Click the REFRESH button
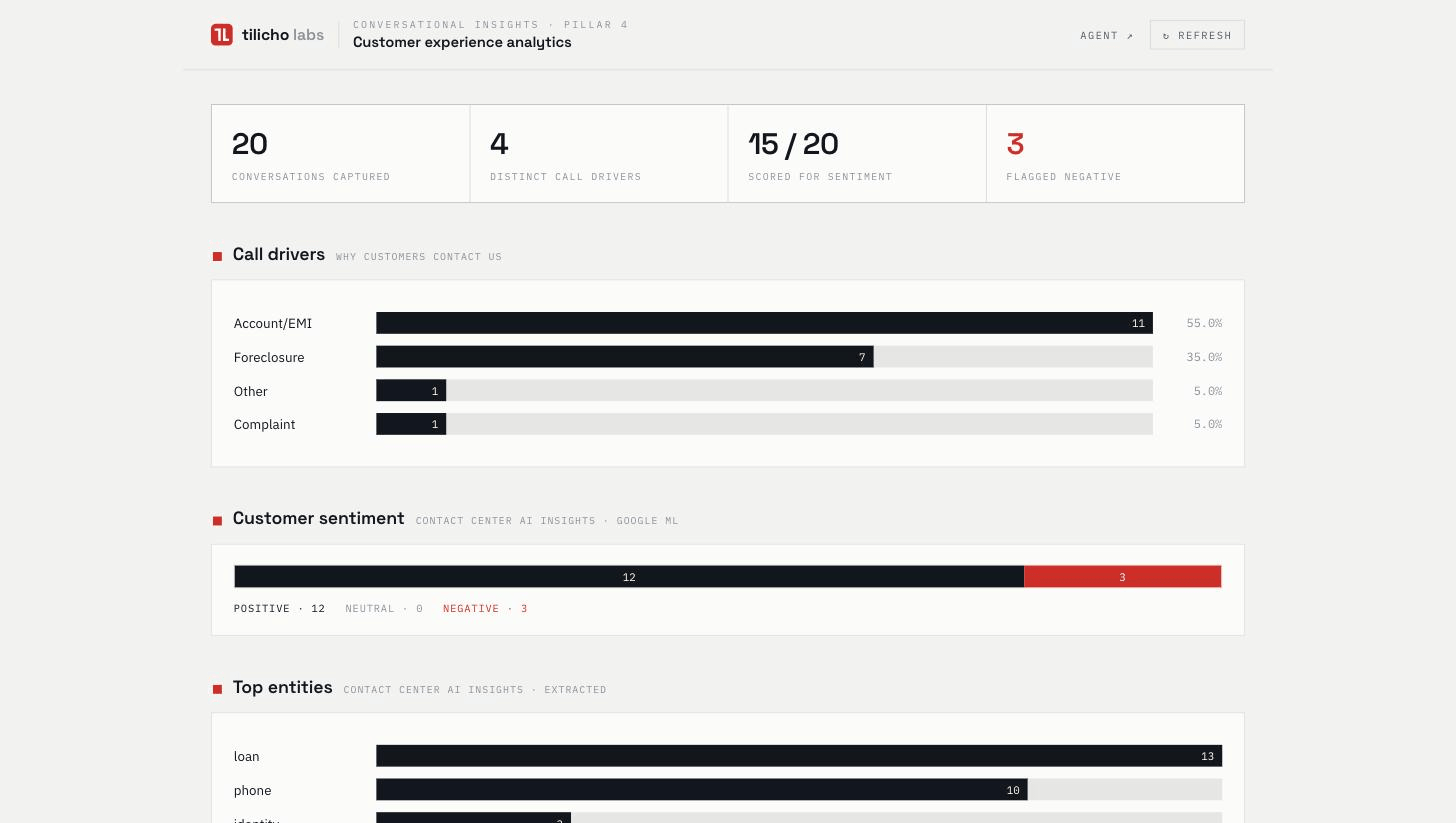The width and height of the screenshot is (1456, 823). pyautogui.click(x=1197, y=35)
